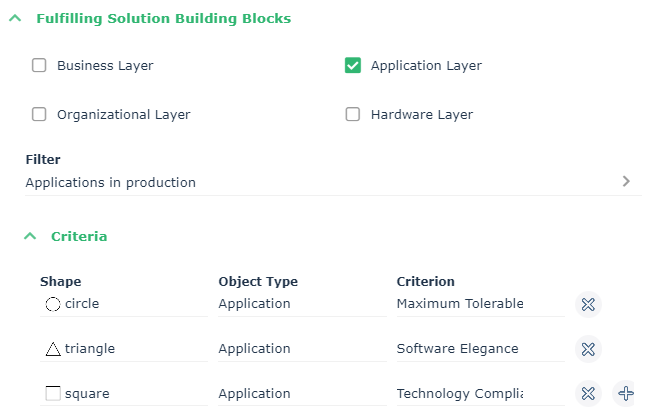Select the Applications in production filter field
This screenshot has height=411, width=649.
(300, 183)
